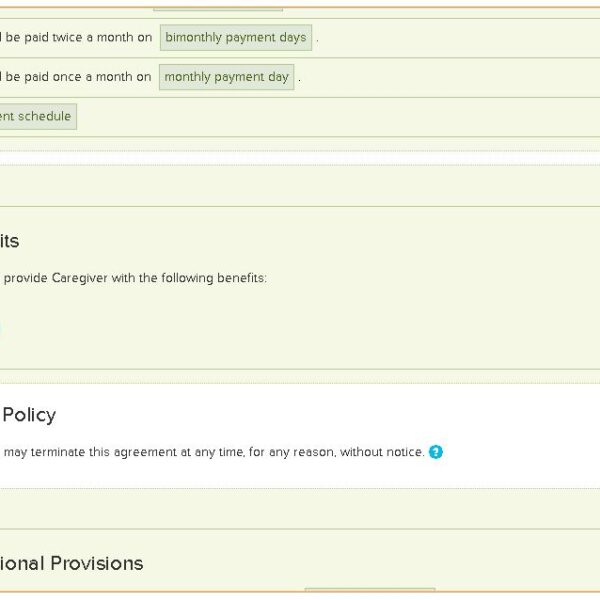600x600 pixels.
Task: Click the 'bimonthly payment days' field
Action: point(236,38)
